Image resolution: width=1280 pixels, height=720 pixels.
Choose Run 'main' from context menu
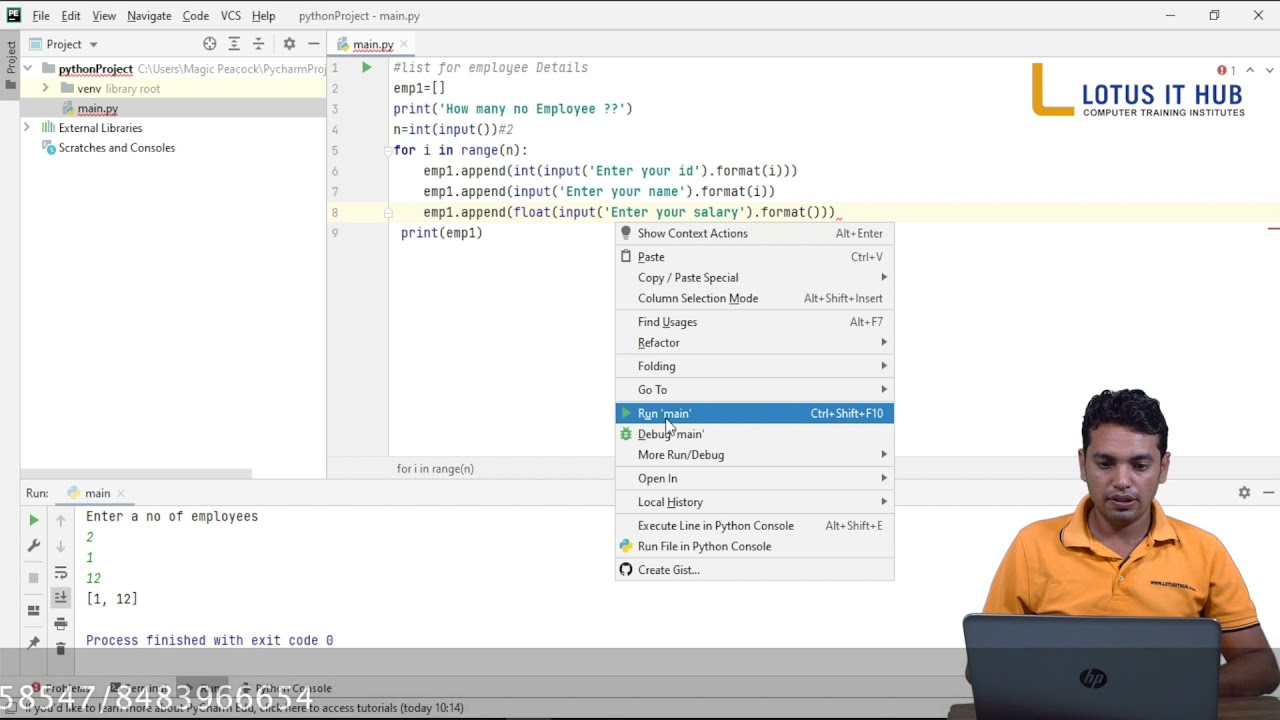(x=754, y=413)
